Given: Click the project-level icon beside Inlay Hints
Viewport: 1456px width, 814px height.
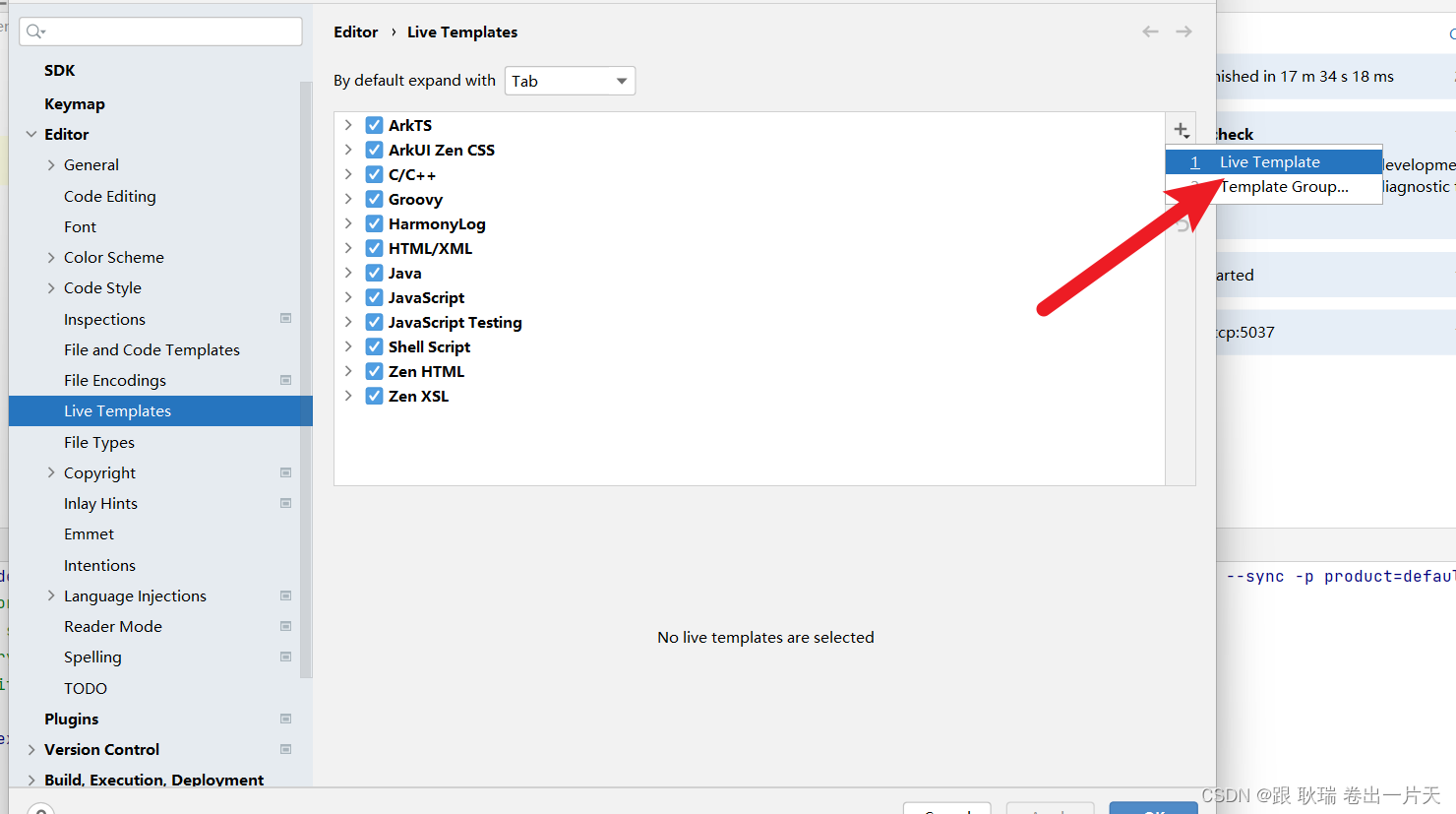Looking at the screenshot, I should point(285,503).
